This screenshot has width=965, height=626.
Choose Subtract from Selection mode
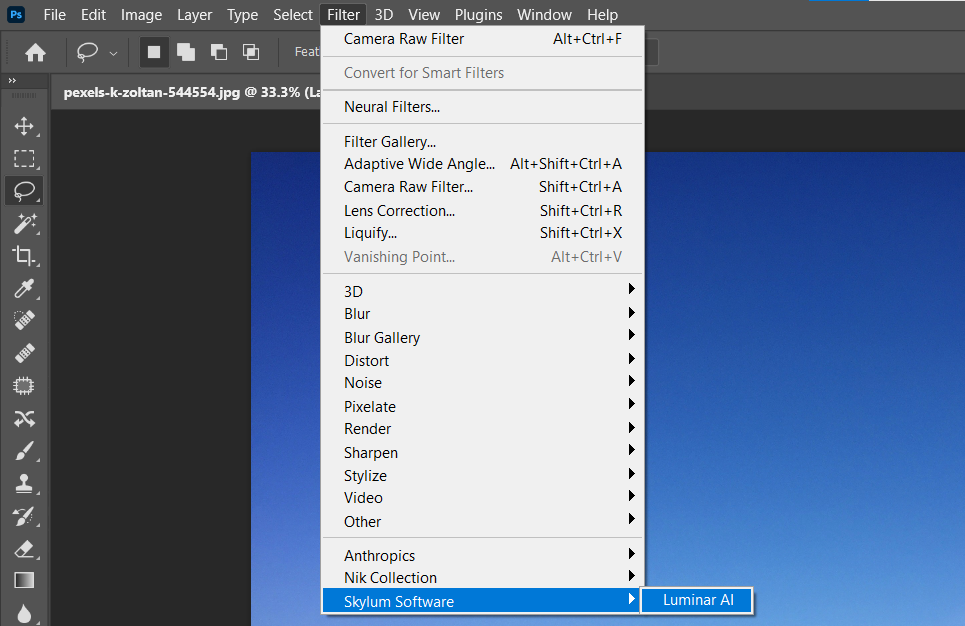(218, 52)
